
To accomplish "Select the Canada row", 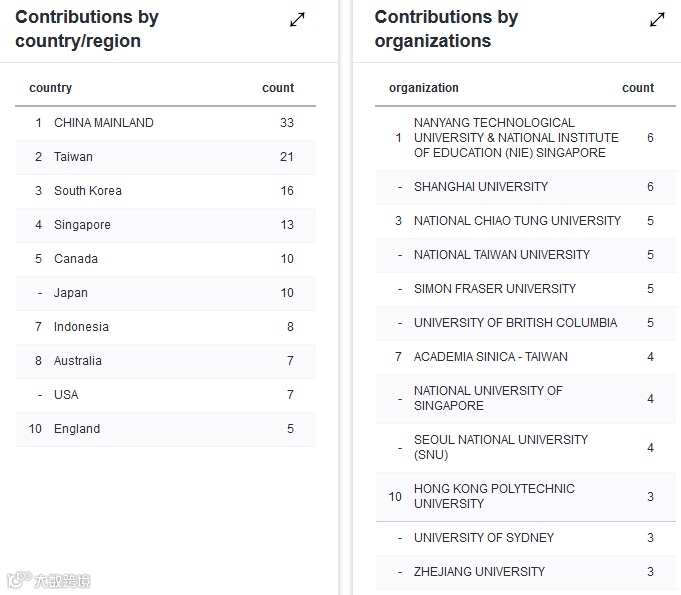I will click(76, 259).
